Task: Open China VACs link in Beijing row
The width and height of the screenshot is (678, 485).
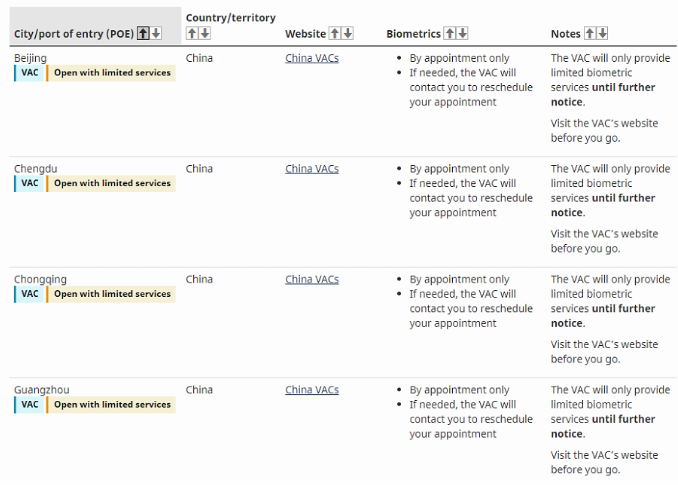Action: click(312, 58)
